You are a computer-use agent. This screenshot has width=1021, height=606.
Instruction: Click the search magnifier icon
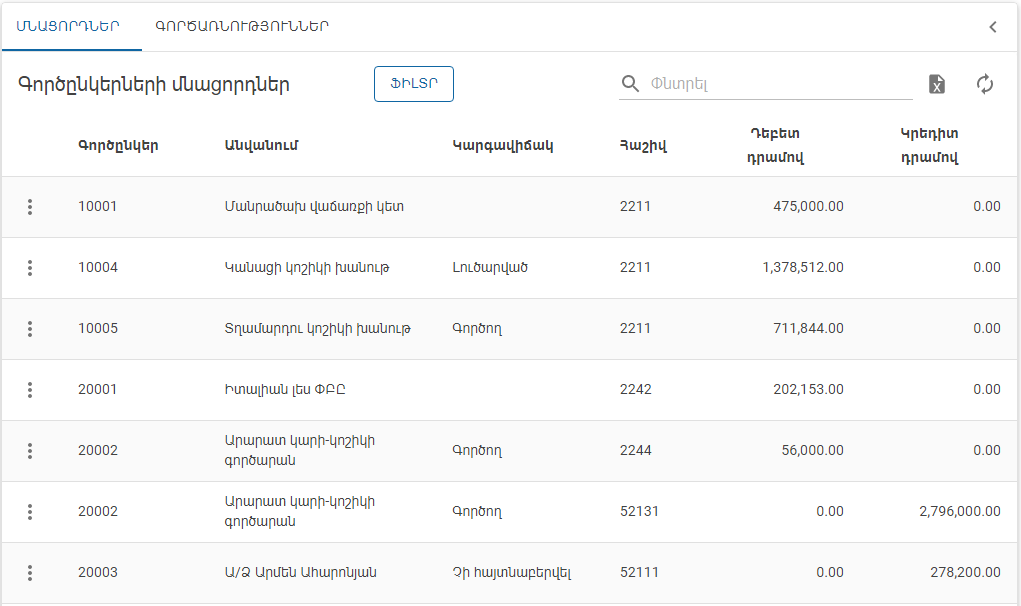630,84
